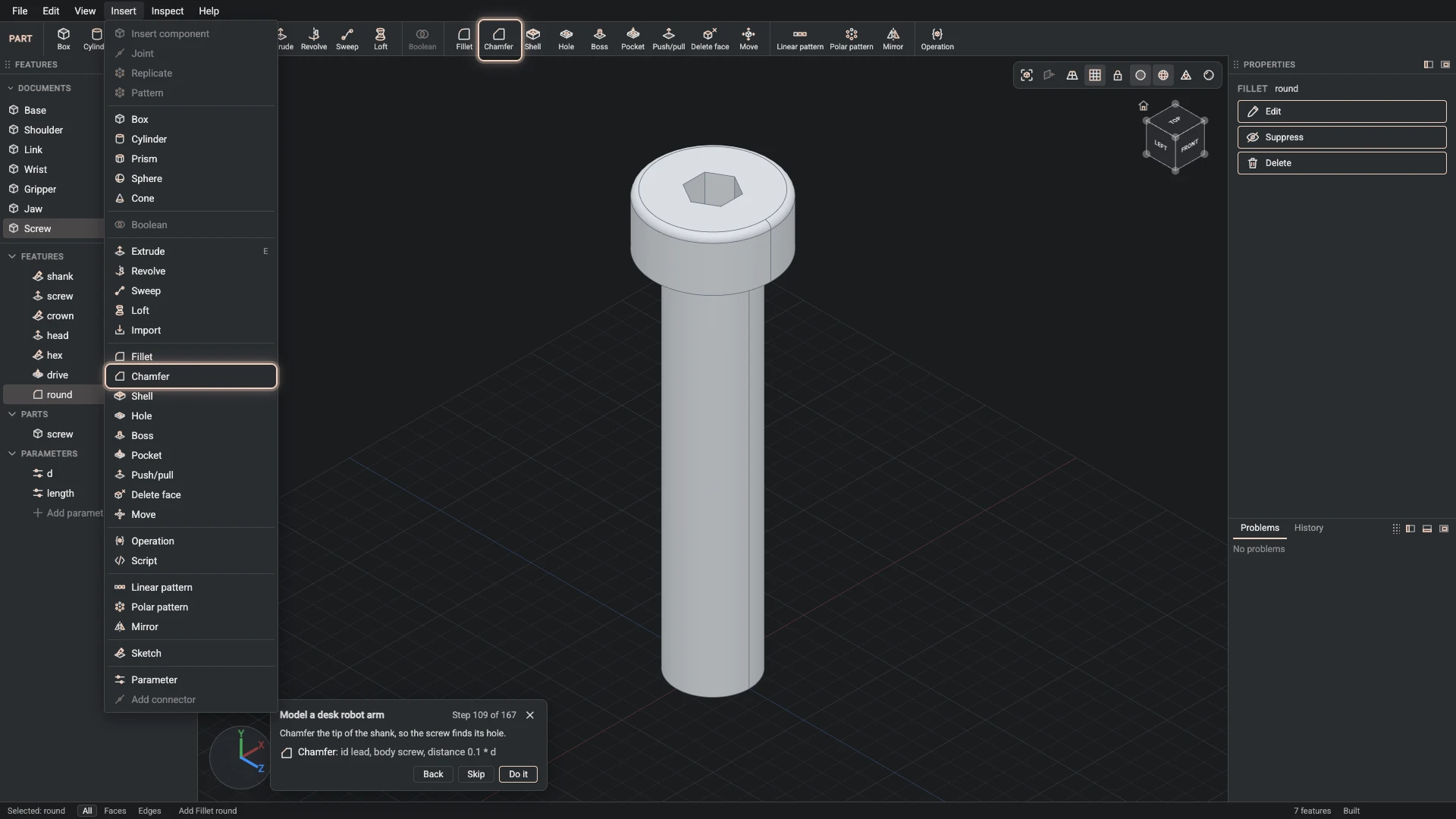This screenshot has width=1456, height=819.
Task: Select the Mirror tool in the toolbar
Action: [x=893, y=39]
